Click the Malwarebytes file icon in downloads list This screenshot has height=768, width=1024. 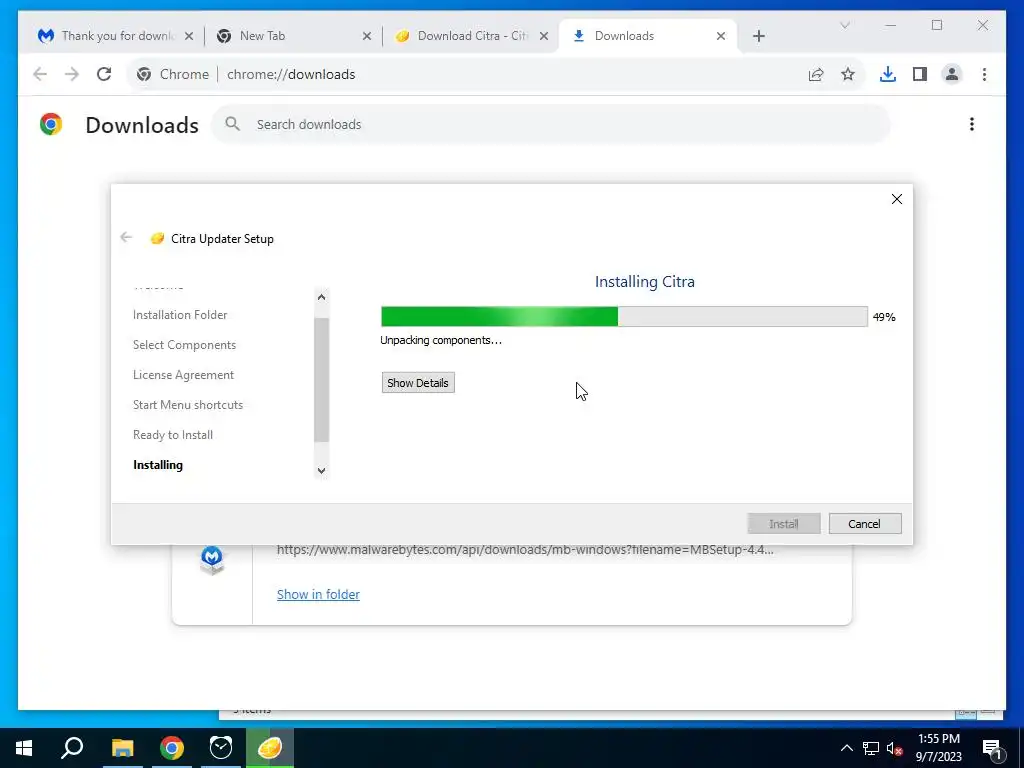[212, 560]
